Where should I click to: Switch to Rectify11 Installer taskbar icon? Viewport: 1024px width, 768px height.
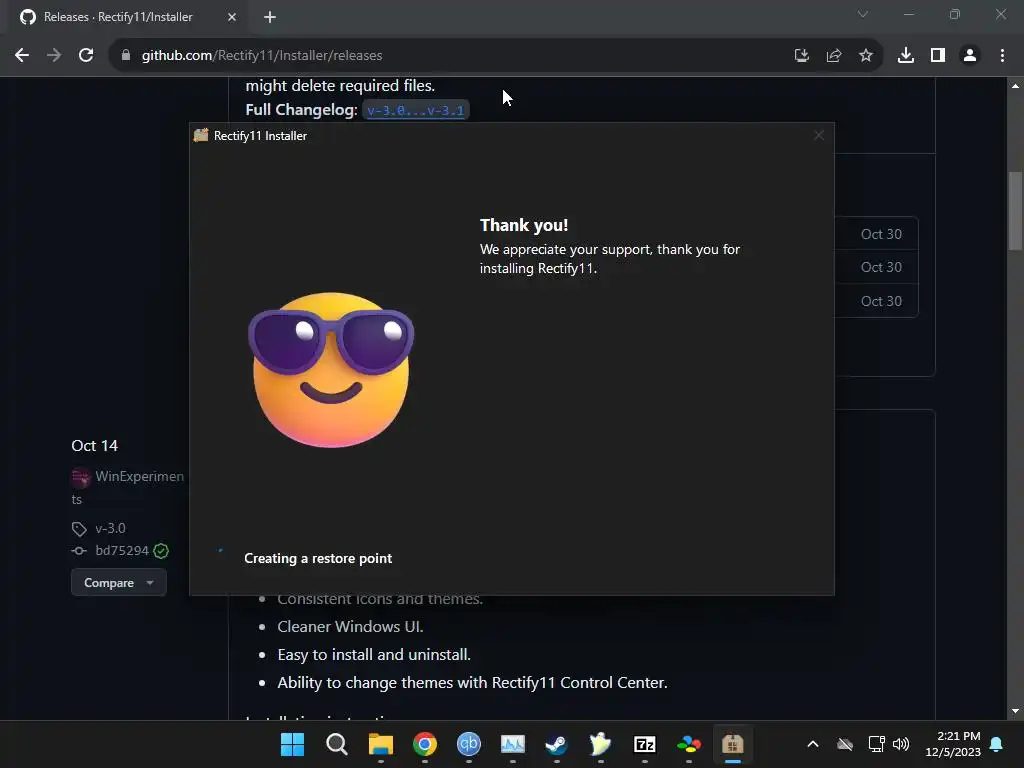(732, 744)
